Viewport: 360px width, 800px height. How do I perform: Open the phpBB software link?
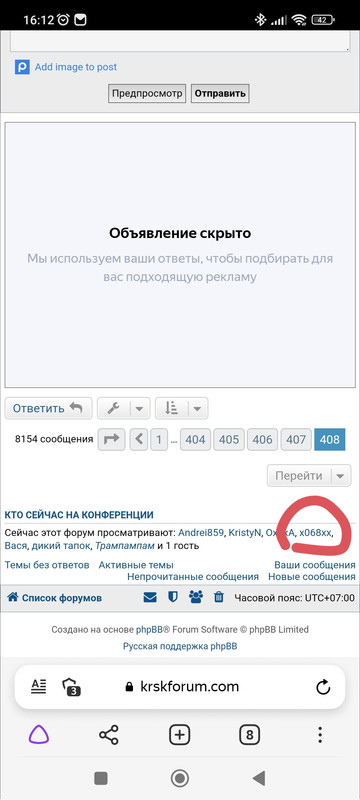149,630
